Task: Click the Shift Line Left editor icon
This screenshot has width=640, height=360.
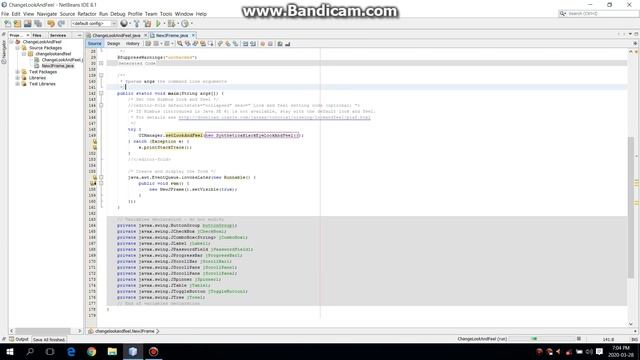Action: (245, 44)
